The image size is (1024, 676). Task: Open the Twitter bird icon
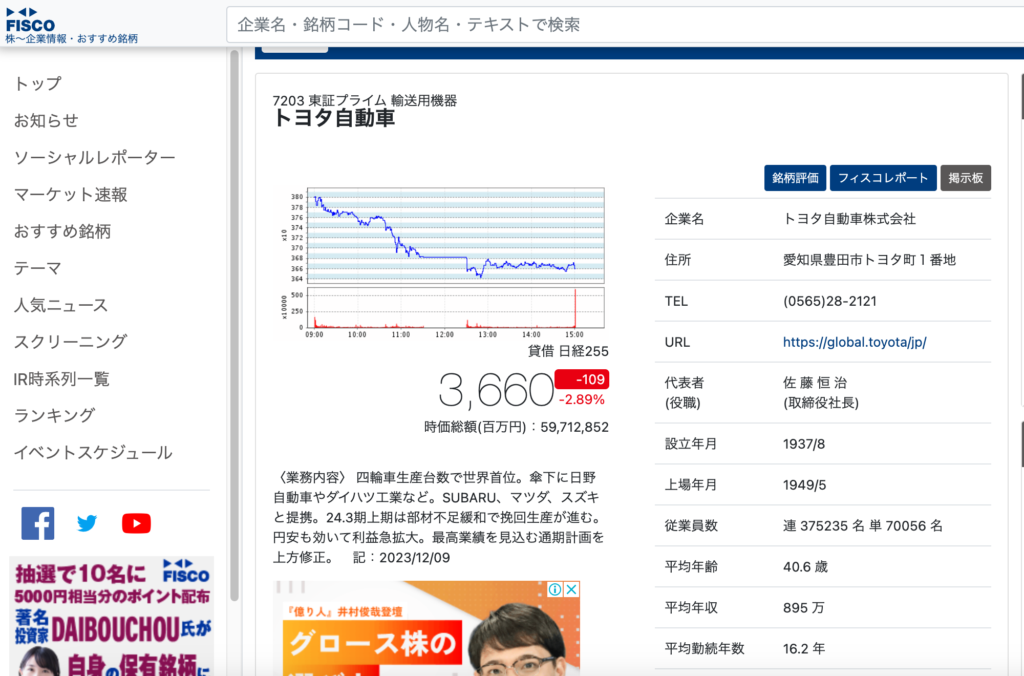pyautogui.click(x=87, y=523)
